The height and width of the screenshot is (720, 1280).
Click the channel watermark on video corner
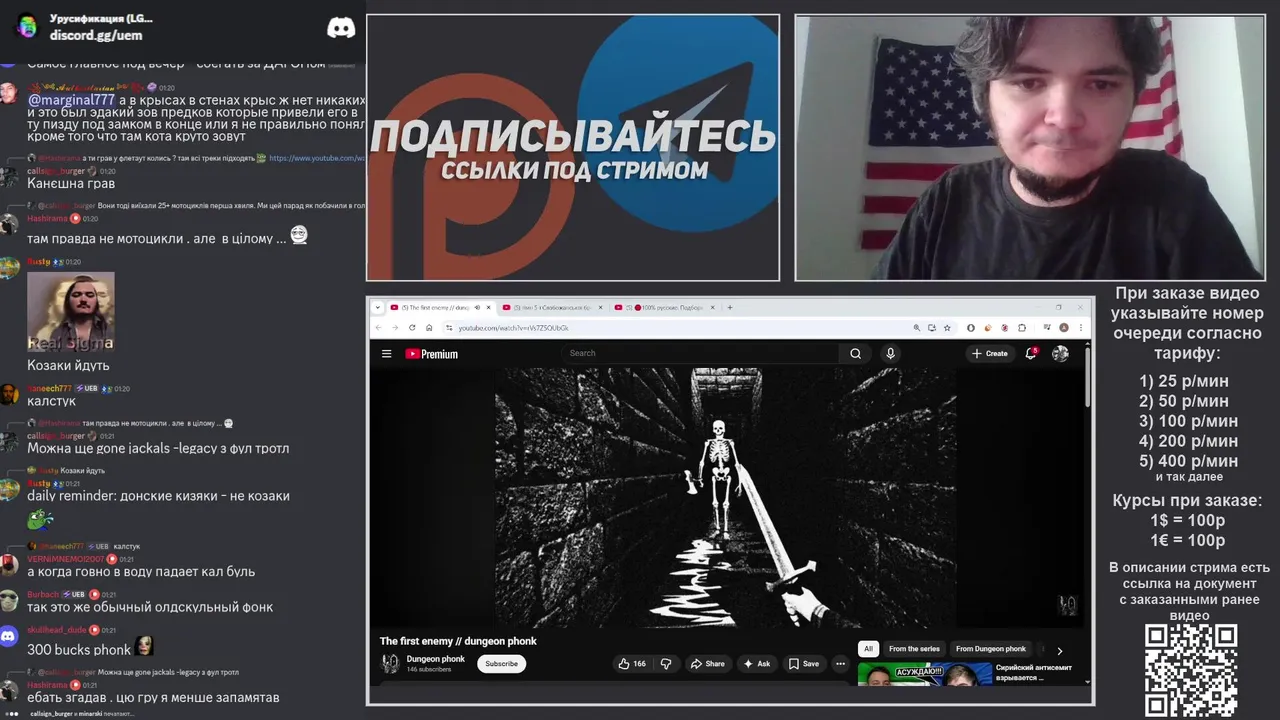coord(1068,605)
